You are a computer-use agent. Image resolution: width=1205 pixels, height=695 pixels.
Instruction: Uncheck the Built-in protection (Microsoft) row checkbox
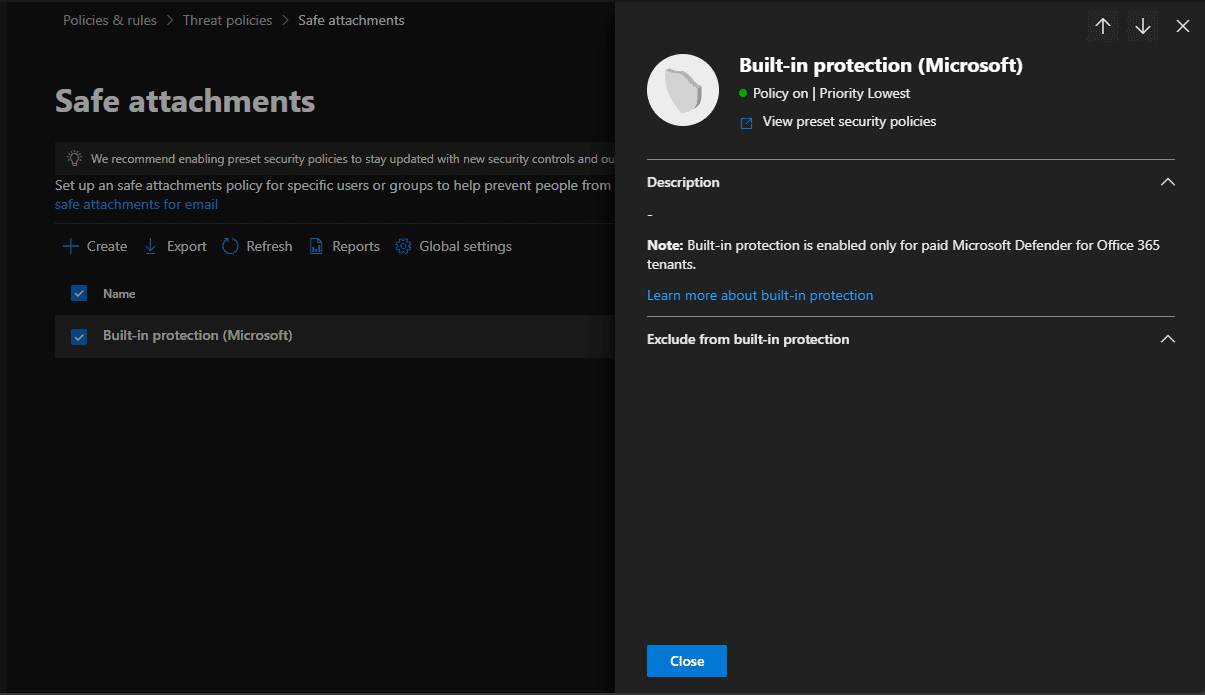(79, 337)
